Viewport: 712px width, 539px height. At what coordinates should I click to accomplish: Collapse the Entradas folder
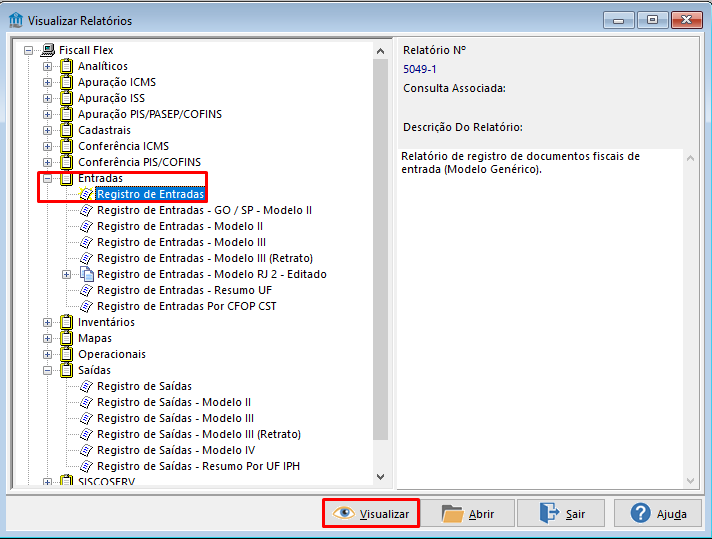47,178
